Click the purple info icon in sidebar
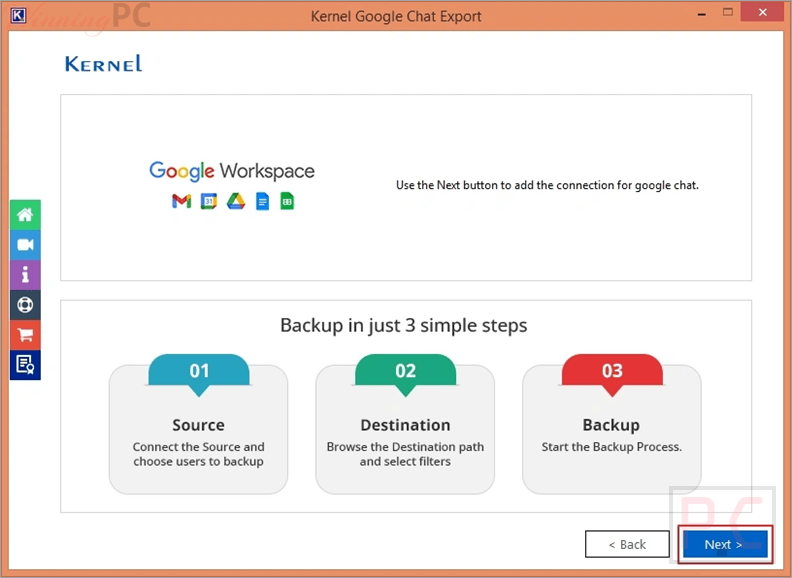 (25, 275)
